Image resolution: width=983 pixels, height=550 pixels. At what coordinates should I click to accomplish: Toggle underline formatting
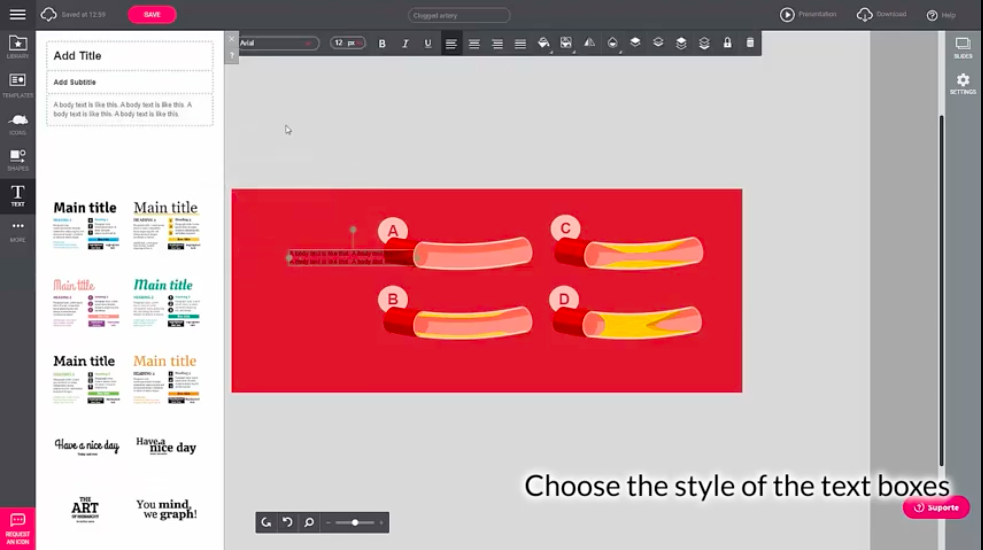[x=428, y=43]
